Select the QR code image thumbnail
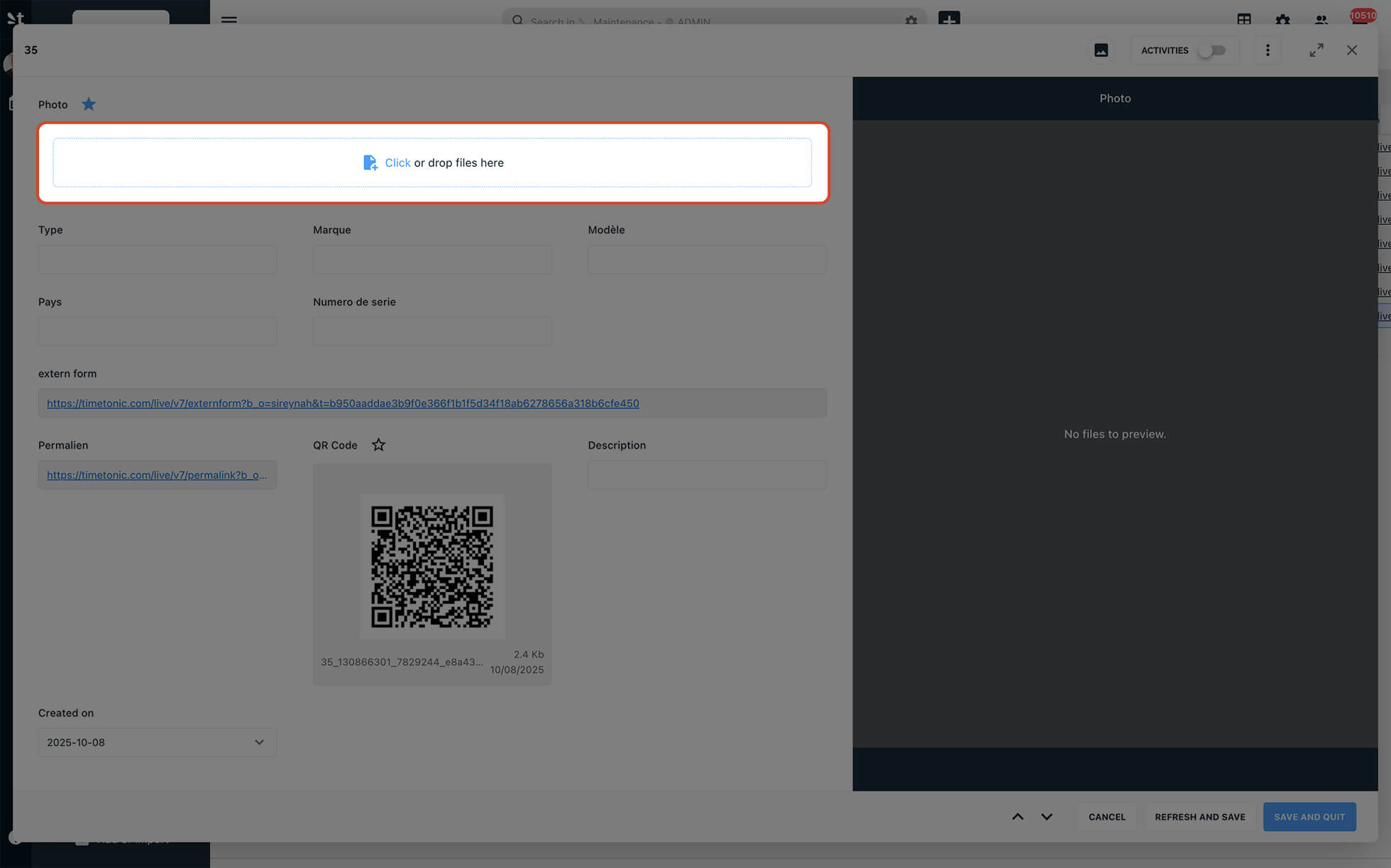This screenshot has height=868, width=1391. point(431,566)
